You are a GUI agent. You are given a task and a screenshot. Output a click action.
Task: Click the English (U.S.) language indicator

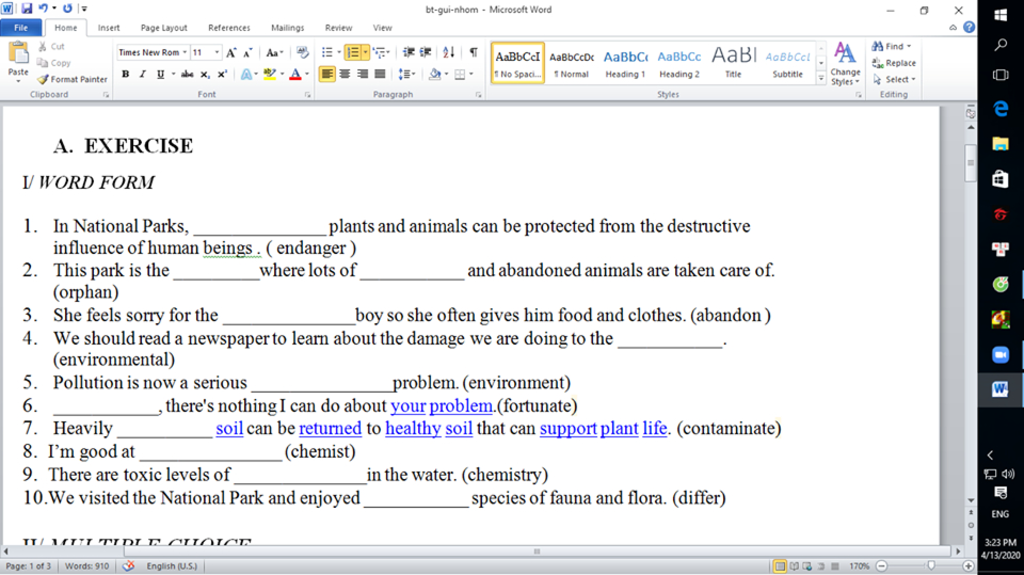point(172,566)
